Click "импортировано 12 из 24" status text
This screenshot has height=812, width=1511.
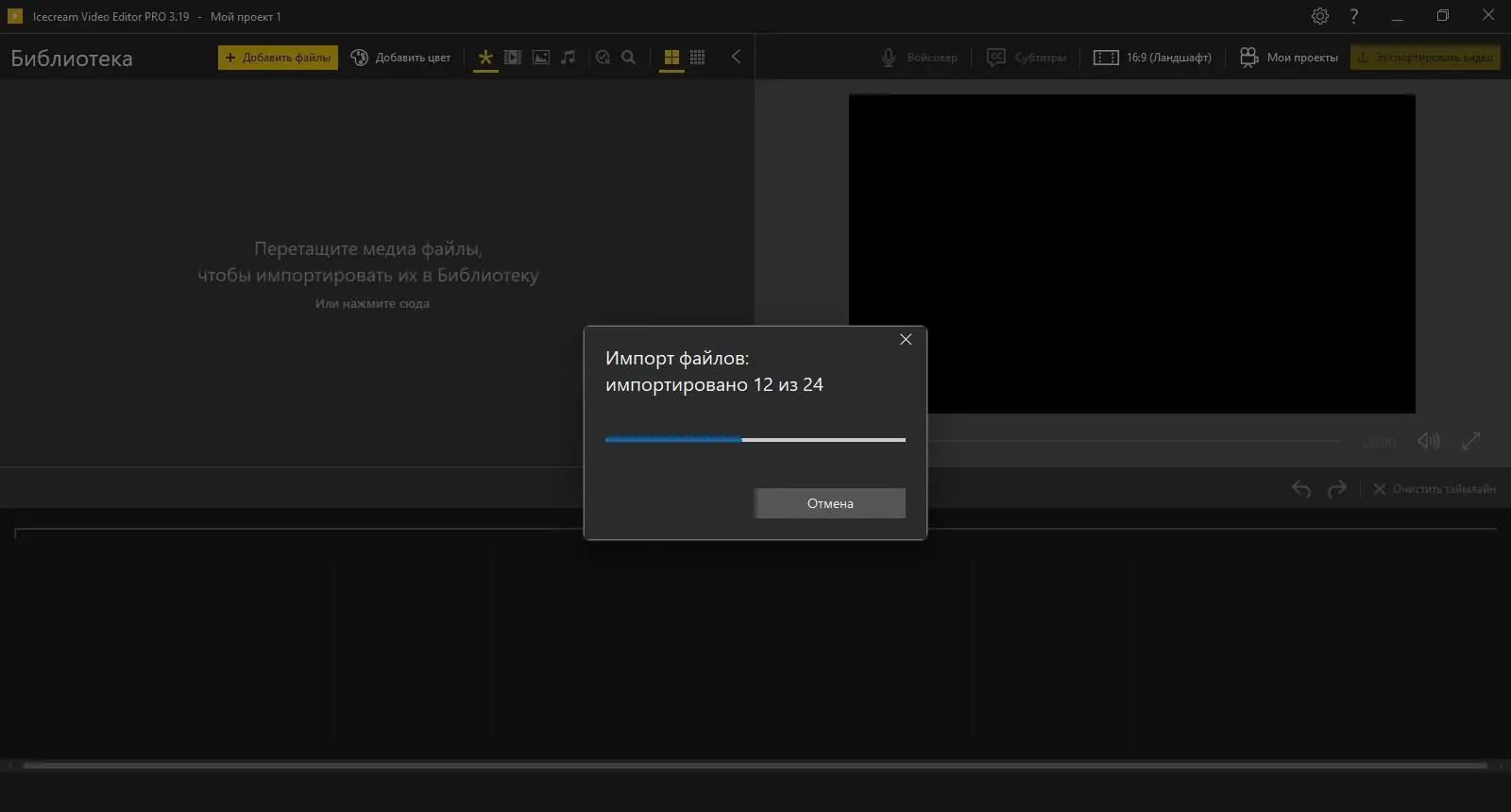click(x=714, y=384)
